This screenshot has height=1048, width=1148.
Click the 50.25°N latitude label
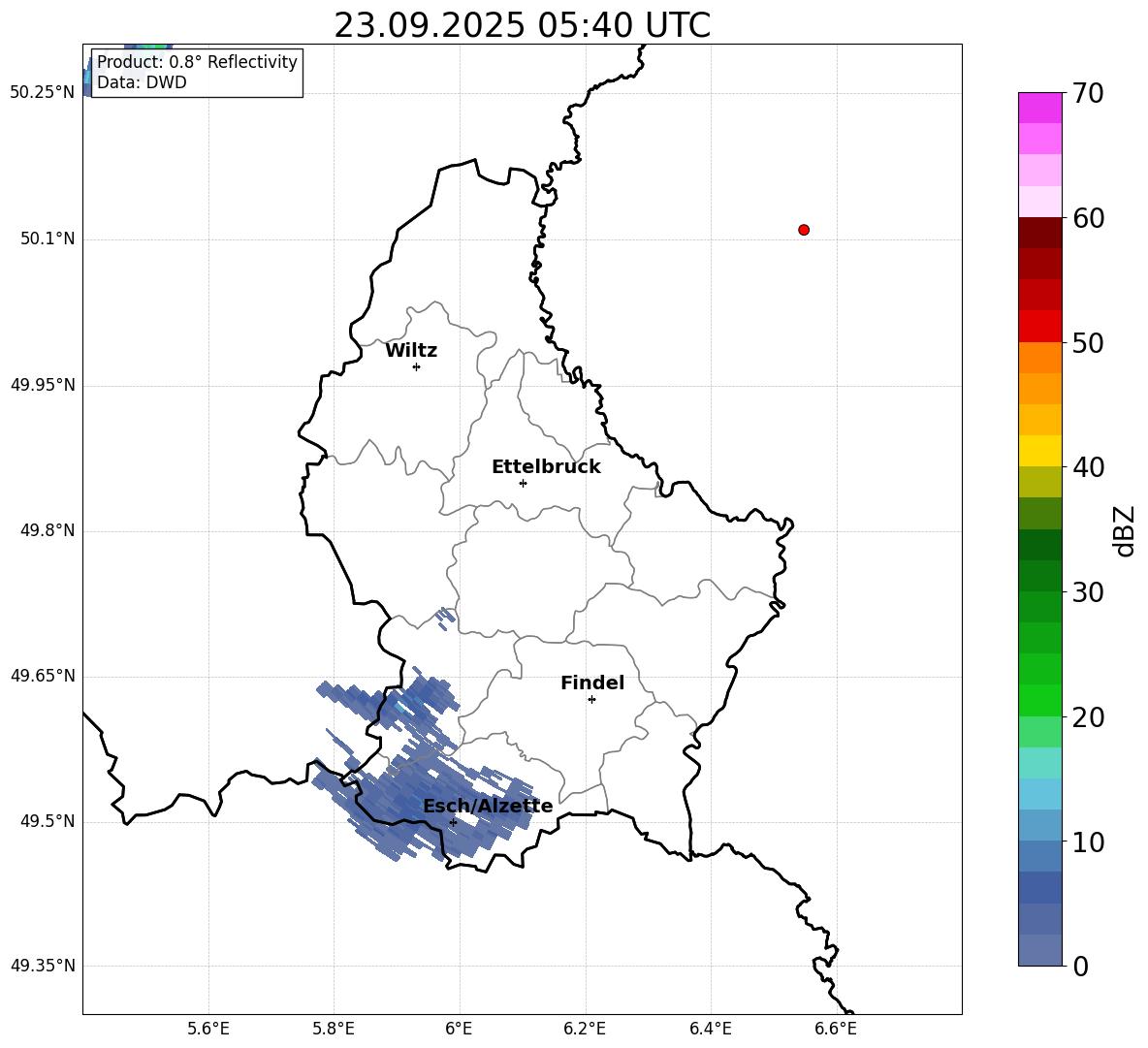tap(43, 93)
